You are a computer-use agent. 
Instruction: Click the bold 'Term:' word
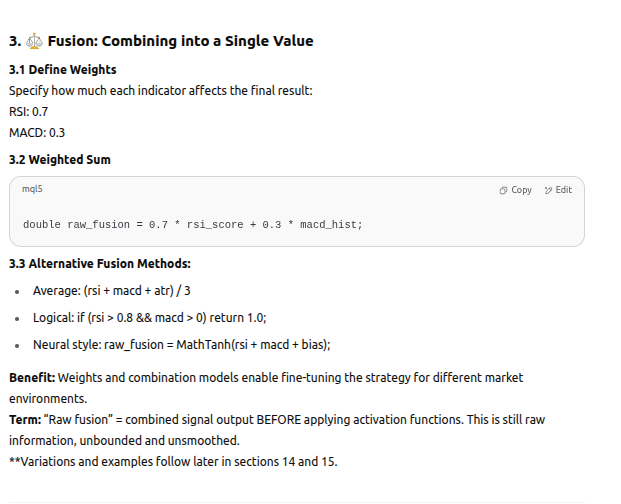point(26,420)
